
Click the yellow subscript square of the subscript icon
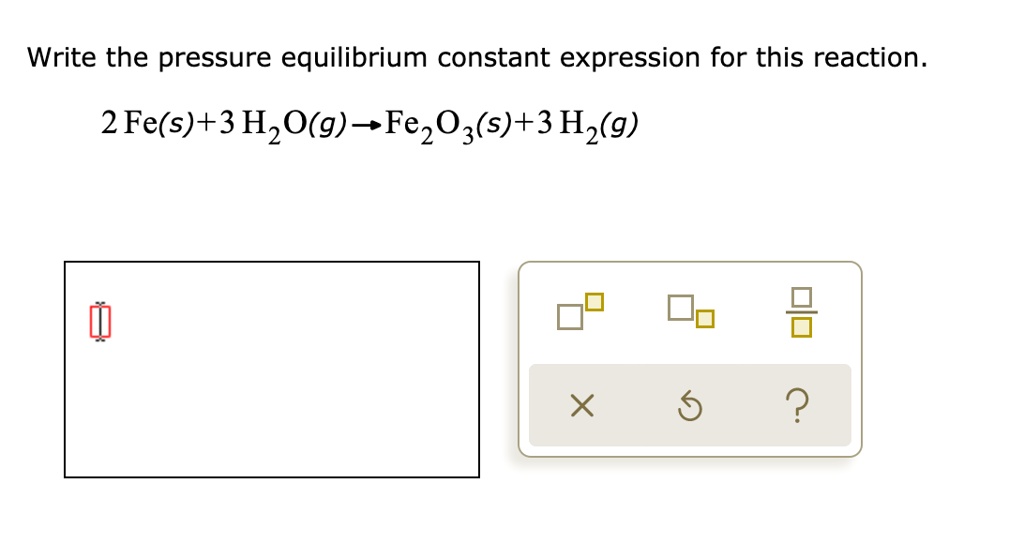(x=705, y=319)
